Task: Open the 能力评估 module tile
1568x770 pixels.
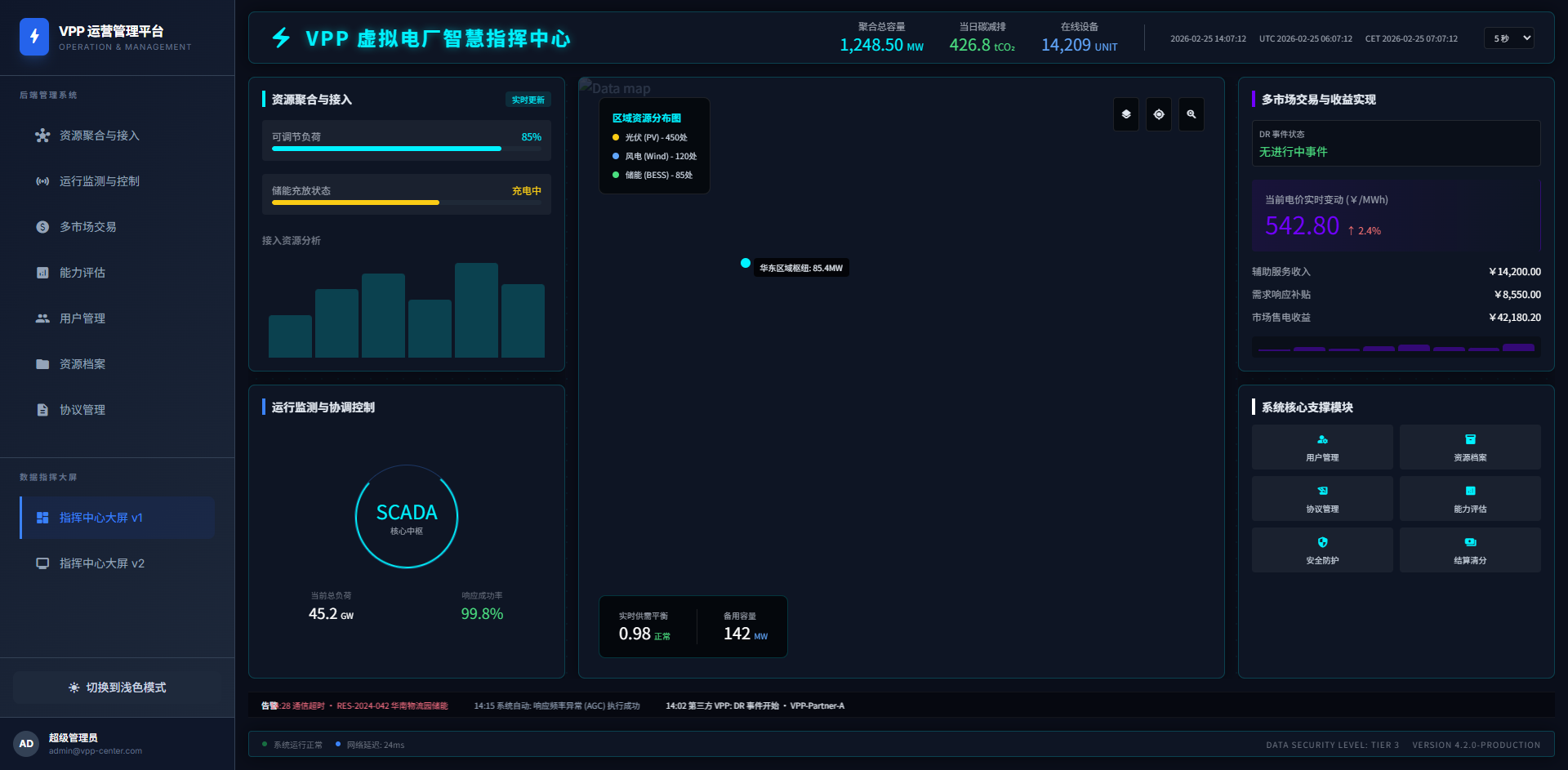Action: [1469, 498]
